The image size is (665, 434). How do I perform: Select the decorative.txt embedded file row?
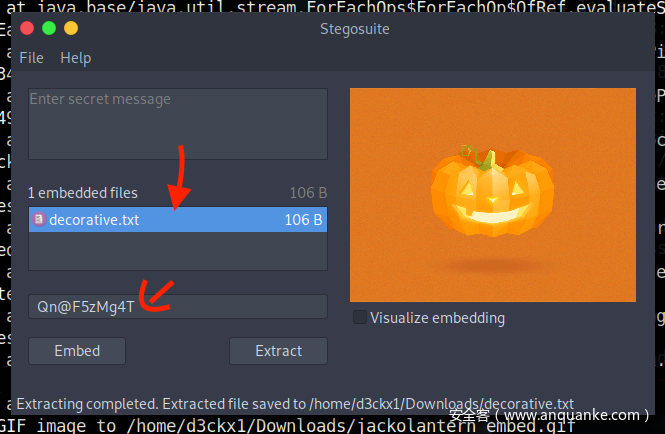178,220
